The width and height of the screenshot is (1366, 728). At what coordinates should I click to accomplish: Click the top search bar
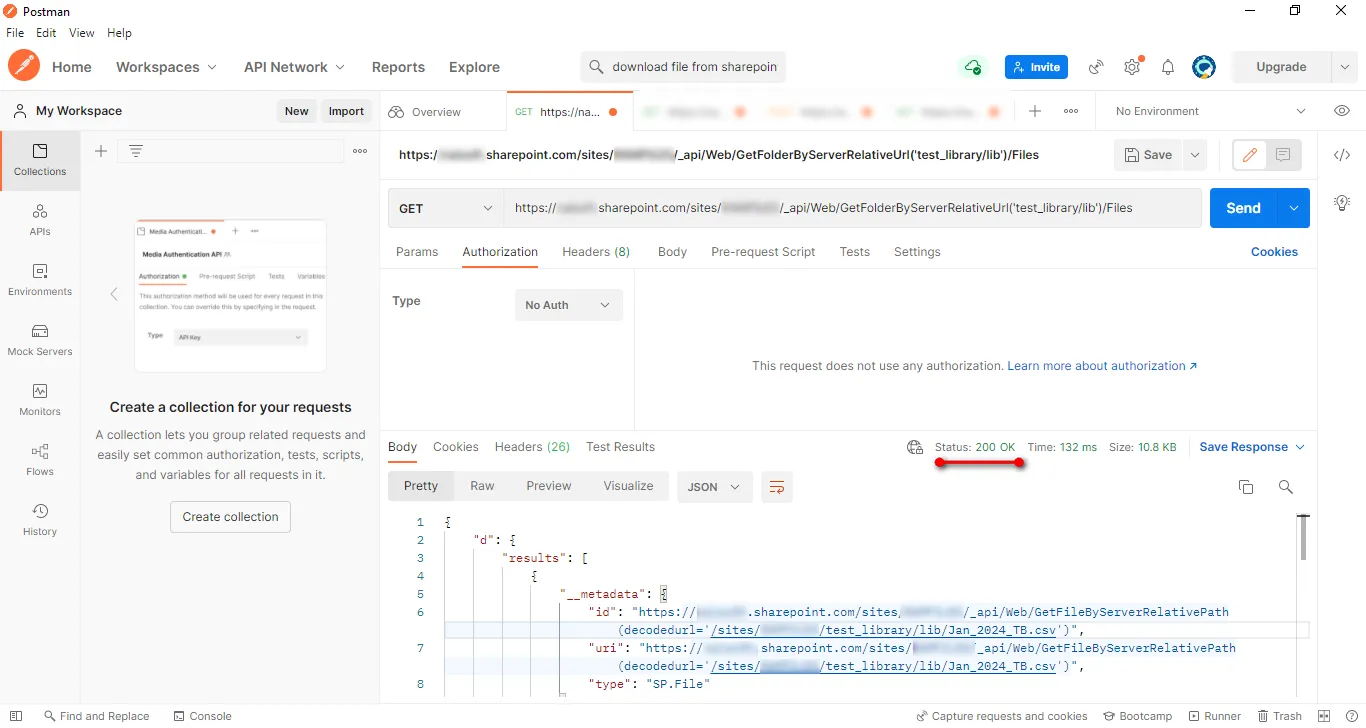(x=683, y=67)
